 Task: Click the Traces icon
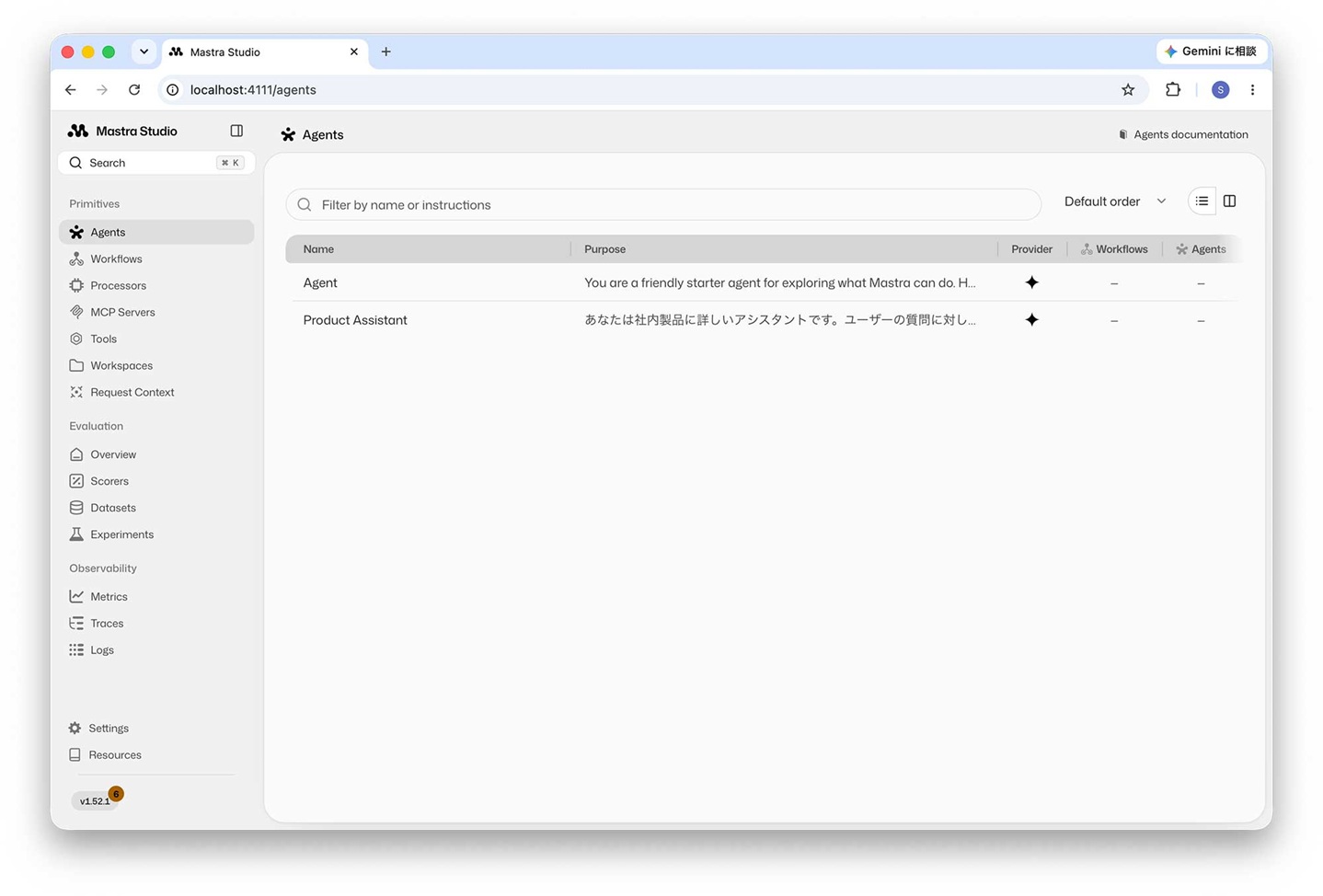pyautogui.click(x=76, y=623)
